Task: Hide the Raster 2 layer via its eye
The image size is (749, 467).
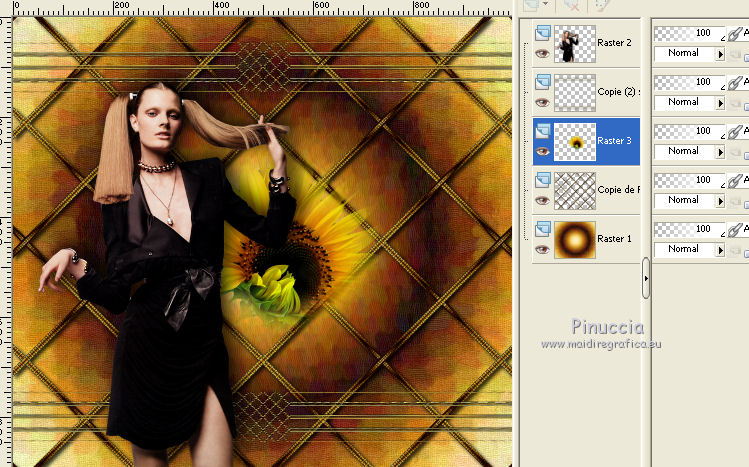Action: (x=542, y=53)
